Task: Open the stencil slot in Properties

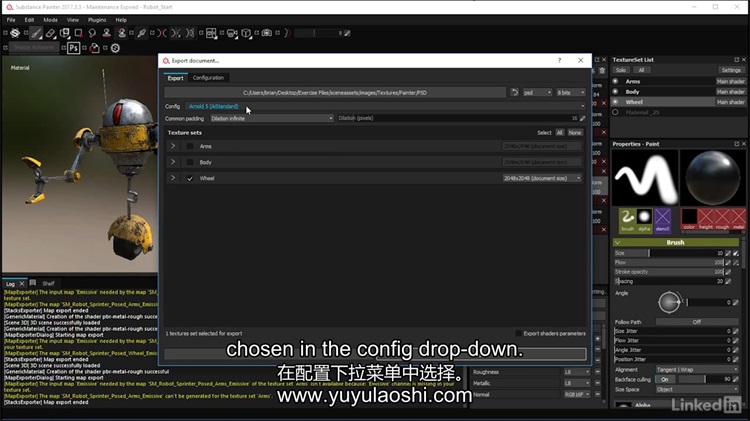Action: coord(662,219)
